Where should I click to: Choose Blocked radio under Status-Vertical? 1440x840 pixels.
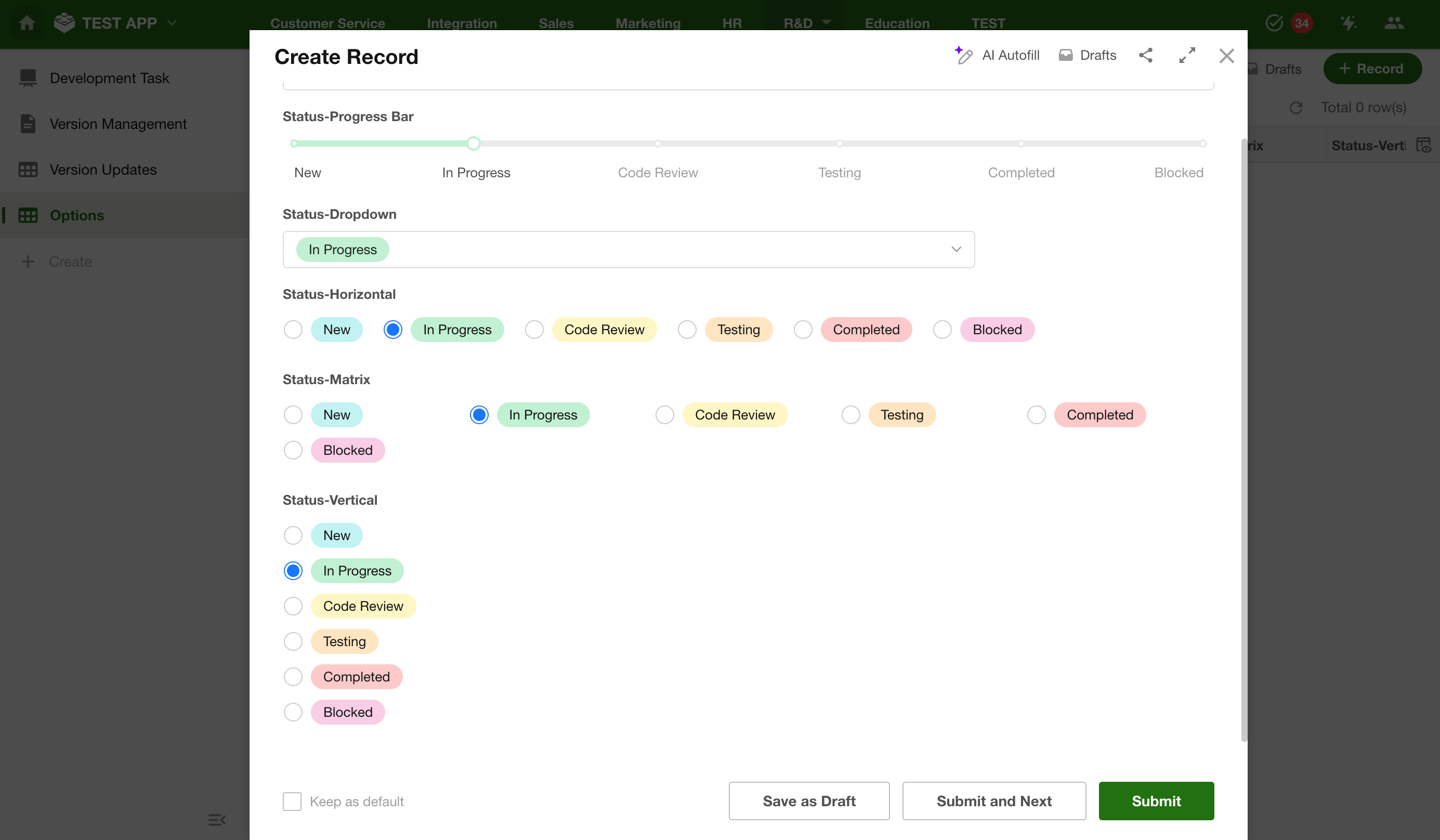pos(293,712)
